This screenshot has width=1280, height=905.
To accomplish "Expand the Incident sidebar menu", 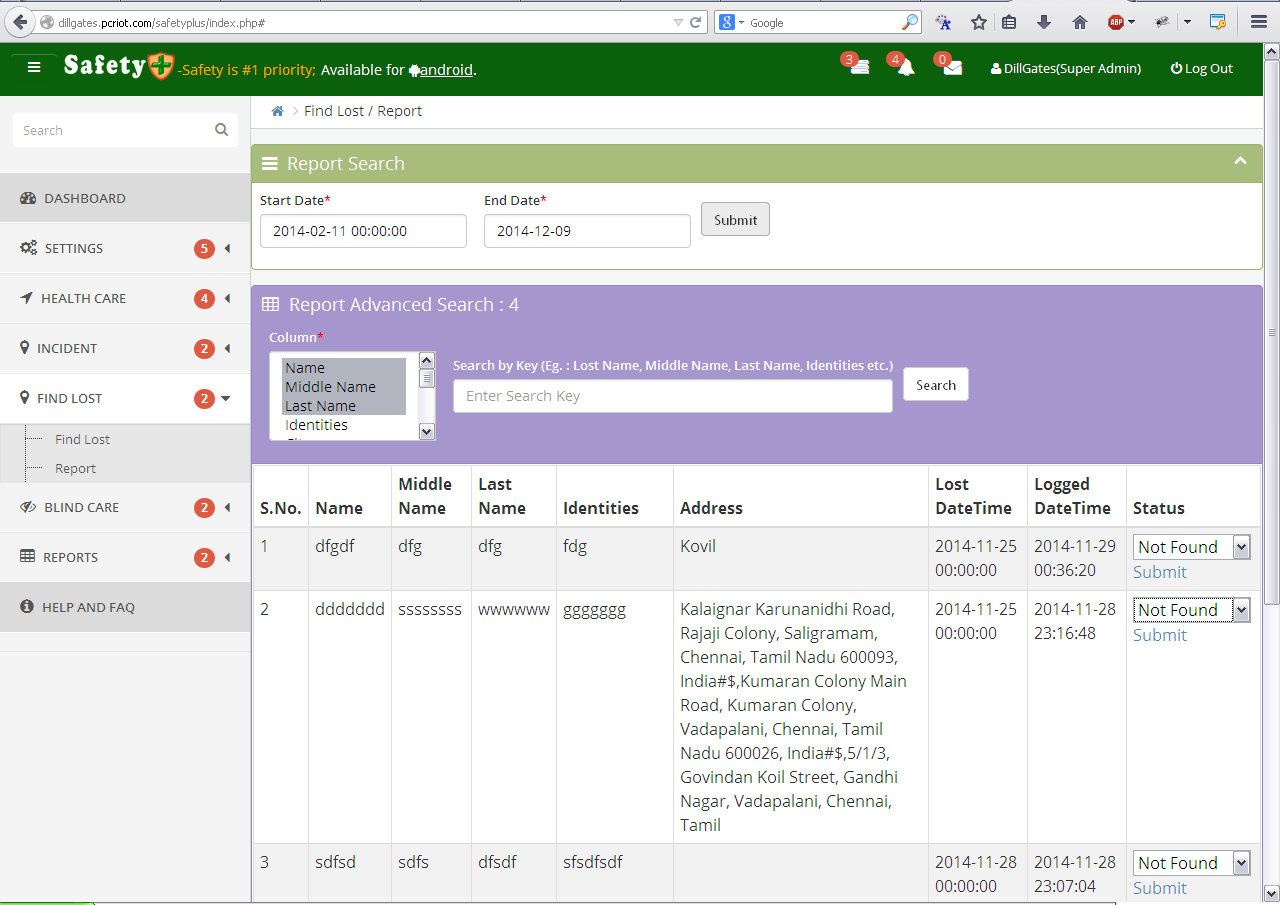I will 125,348.
